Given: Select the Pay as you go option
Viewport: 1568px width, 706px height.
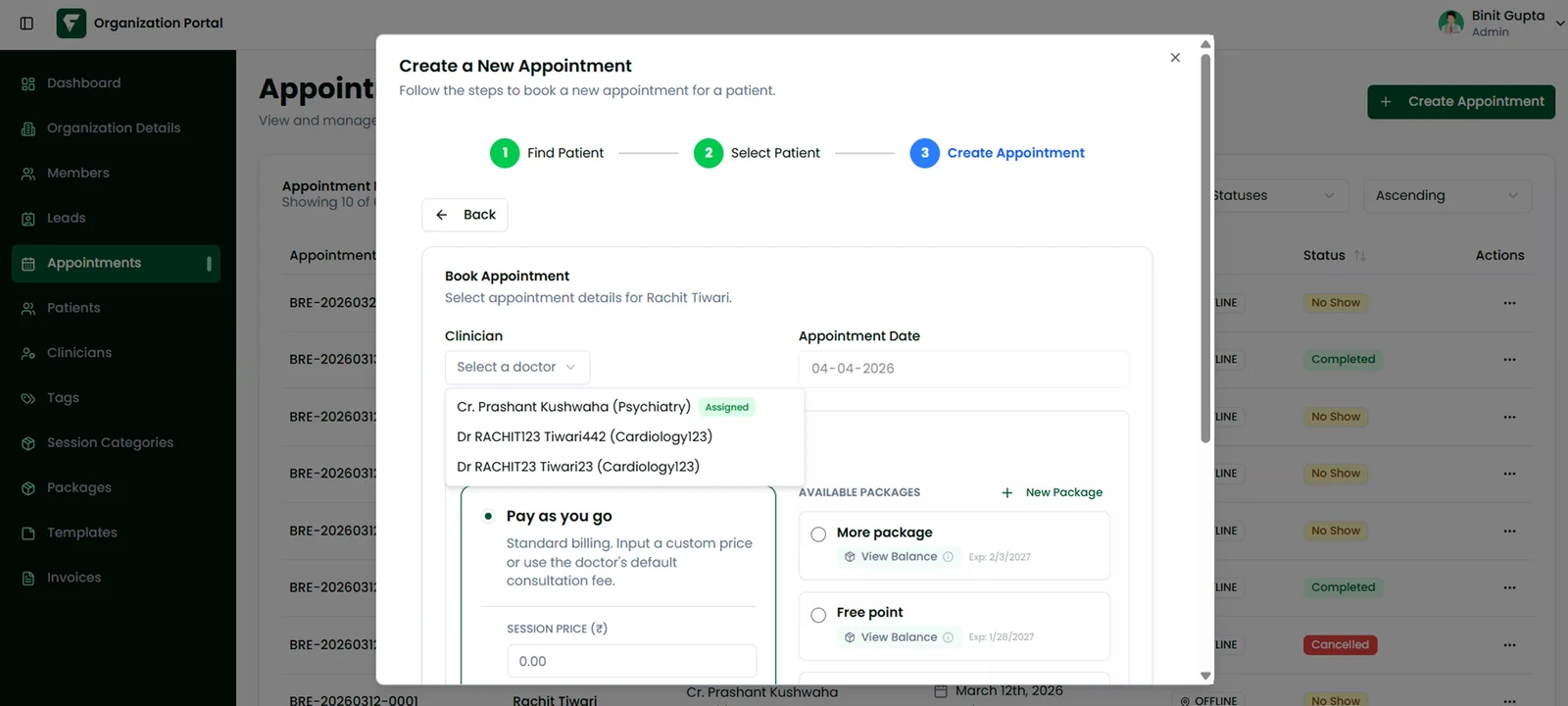Looking at the screenshot, I should (x=488, y=516).
